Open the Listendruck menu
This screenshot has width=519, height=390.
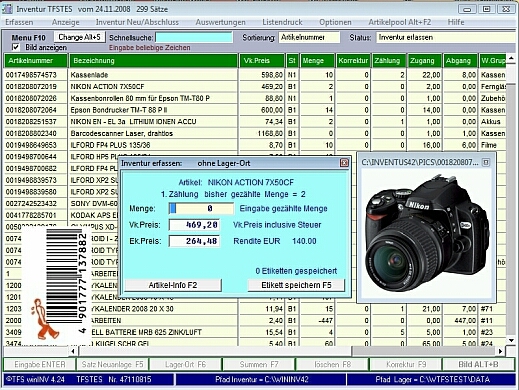click(x=282, y=22)
